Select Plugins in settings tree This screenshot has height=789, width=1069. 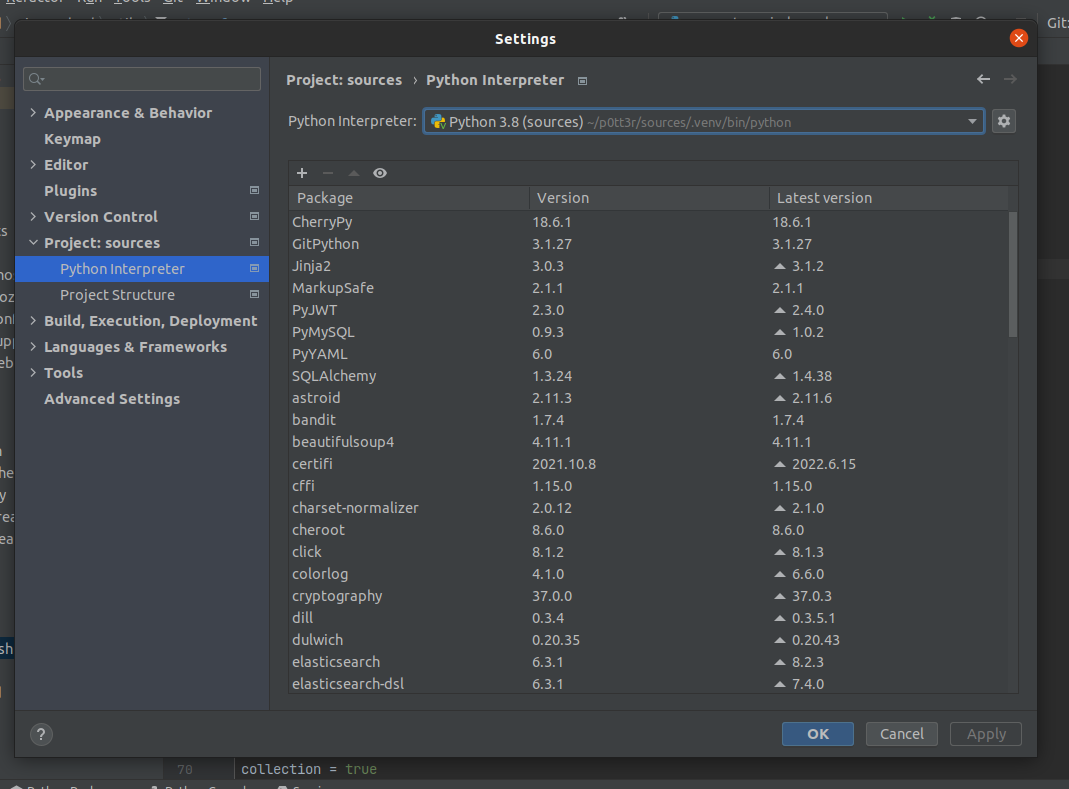coord(70,191)
